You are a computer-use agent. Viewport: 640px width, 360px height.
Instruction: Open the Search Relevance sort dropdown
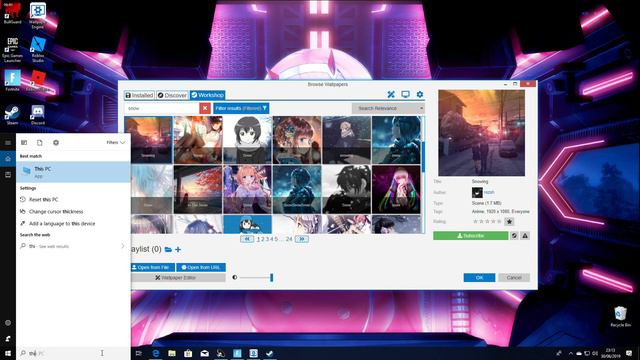click(x=388, y=108)
